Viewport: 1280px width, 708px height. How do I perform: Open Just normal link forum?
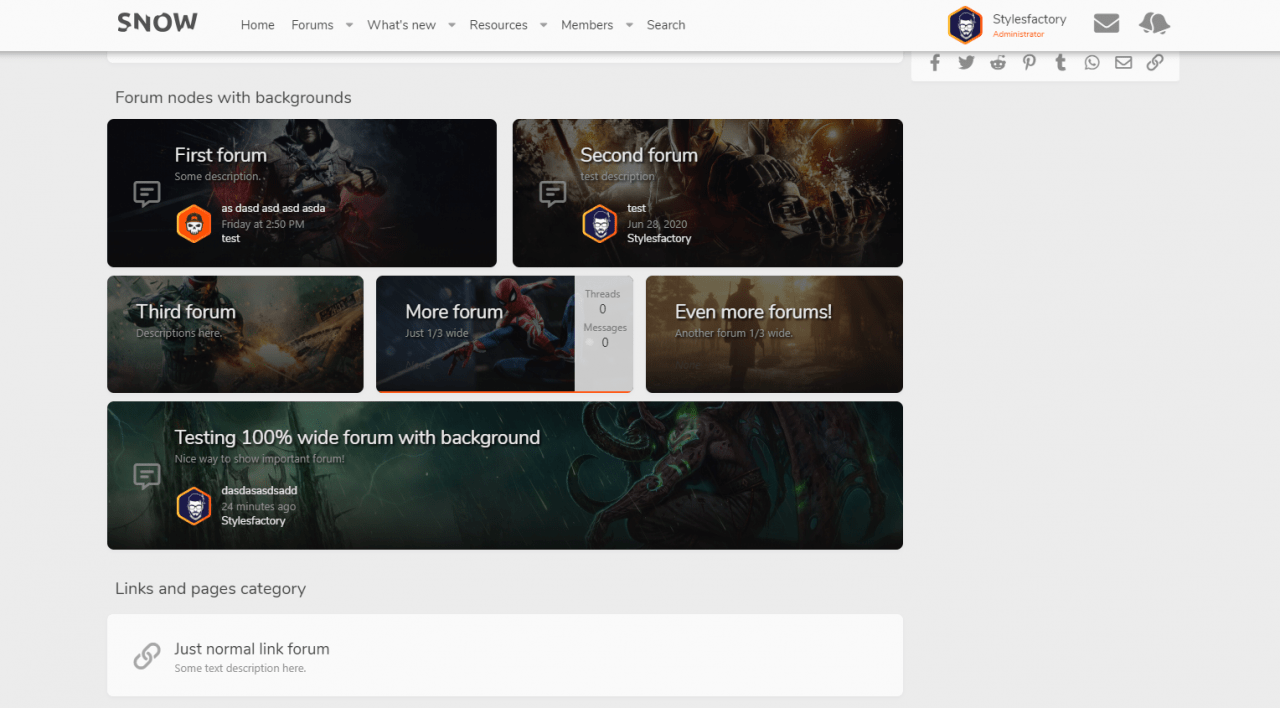click(252, 649)
